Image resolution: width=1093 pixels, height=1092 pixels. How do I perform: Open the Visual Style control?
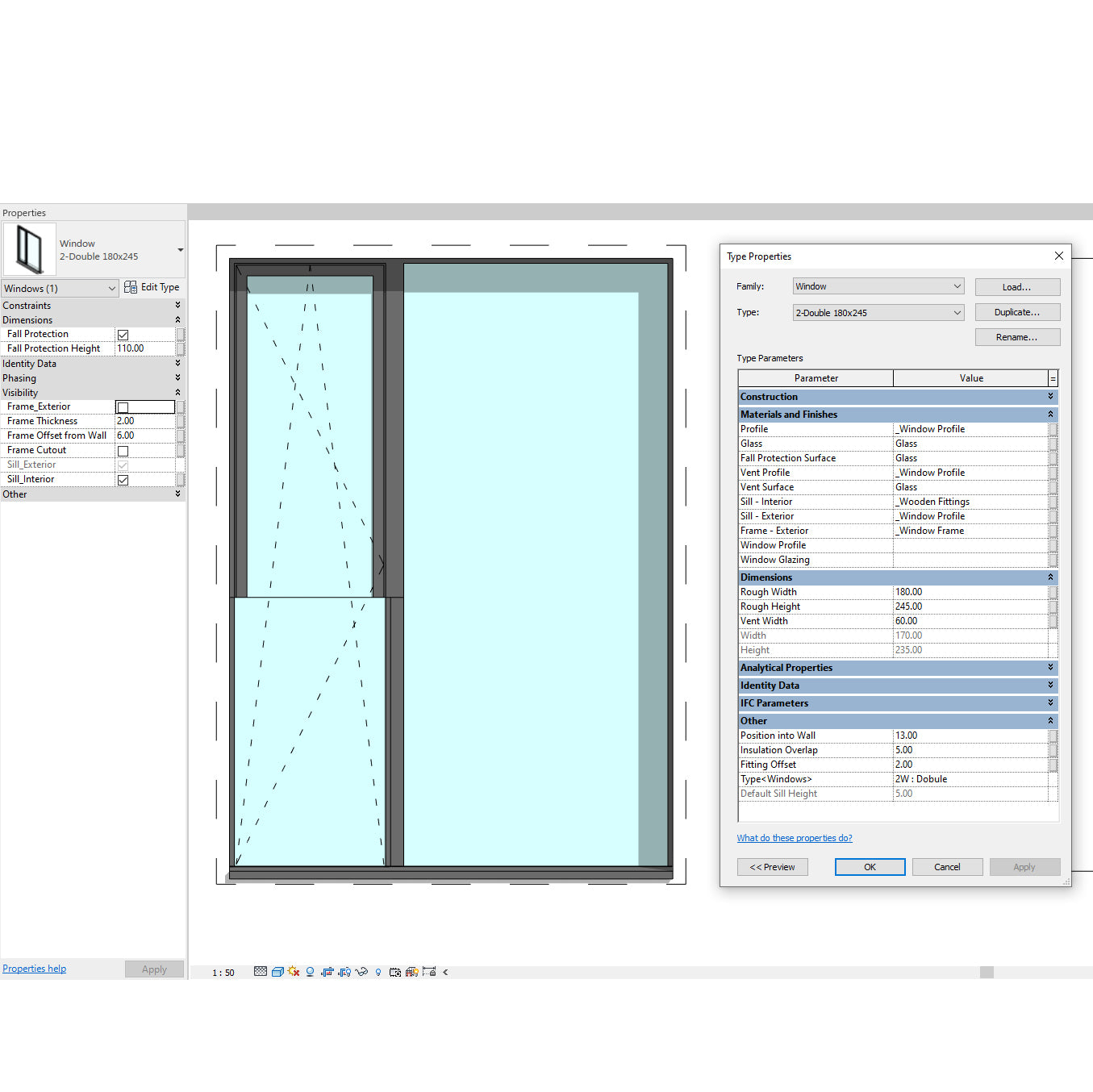click(277, 972)
